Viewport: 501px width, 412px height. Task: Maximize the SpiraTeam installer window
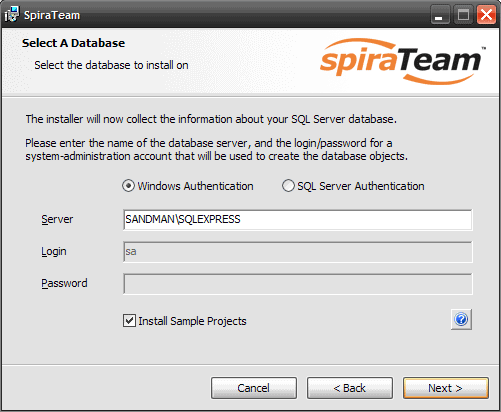pos(463,15)
